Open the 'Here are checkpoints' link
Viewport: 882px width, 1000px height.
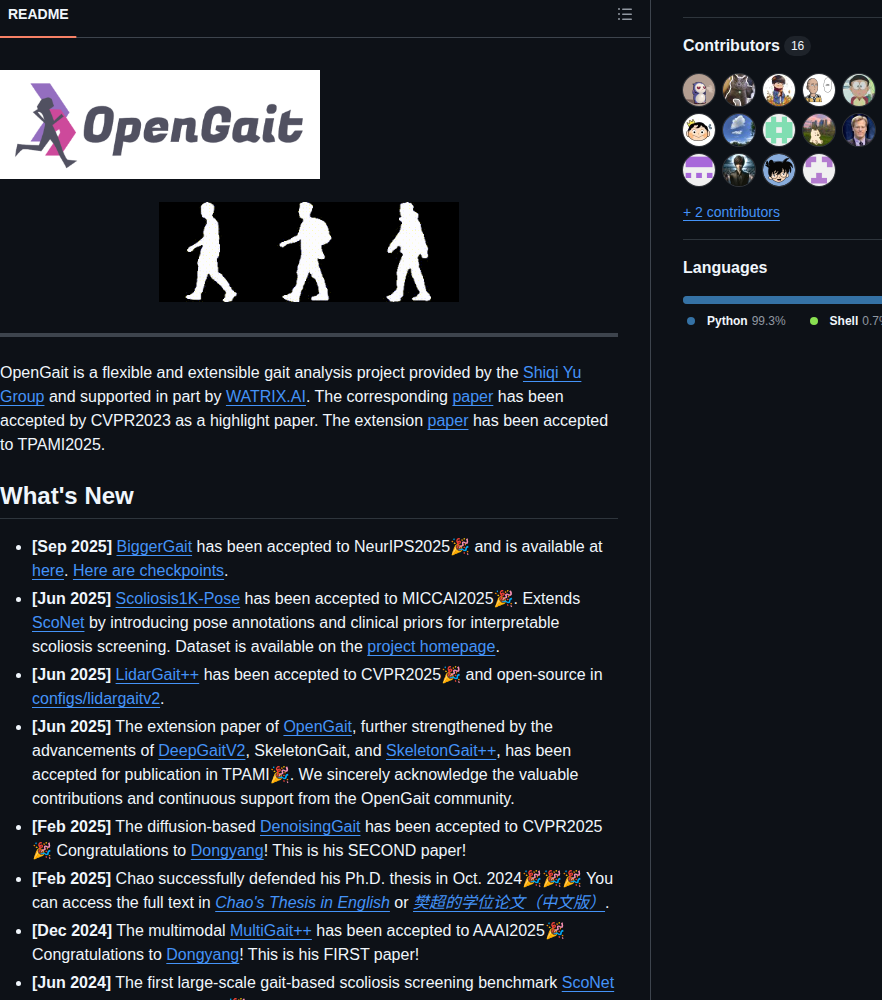(148, 571)
